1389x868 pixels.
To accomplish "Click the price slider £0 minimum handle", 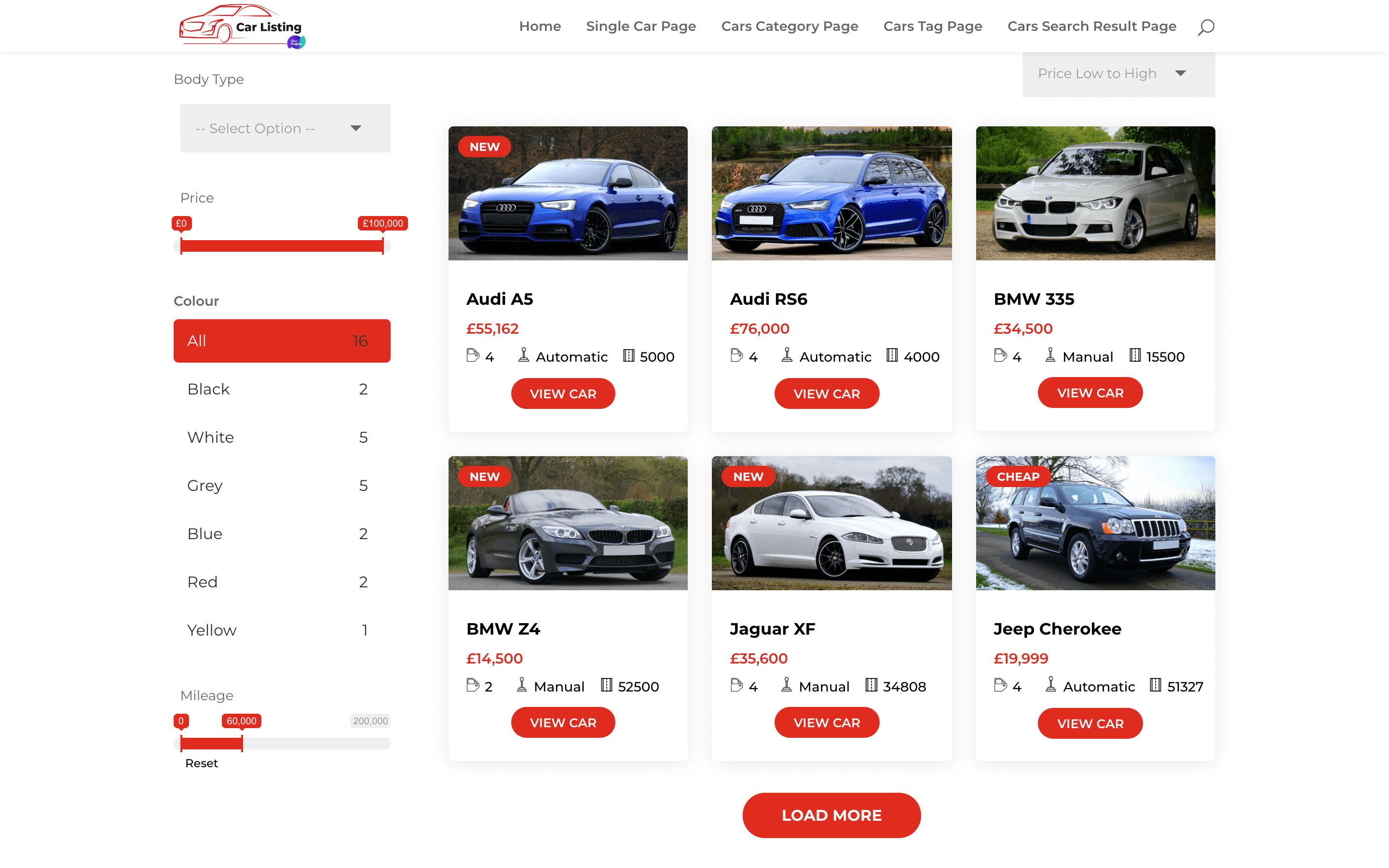I will [181, 246].
